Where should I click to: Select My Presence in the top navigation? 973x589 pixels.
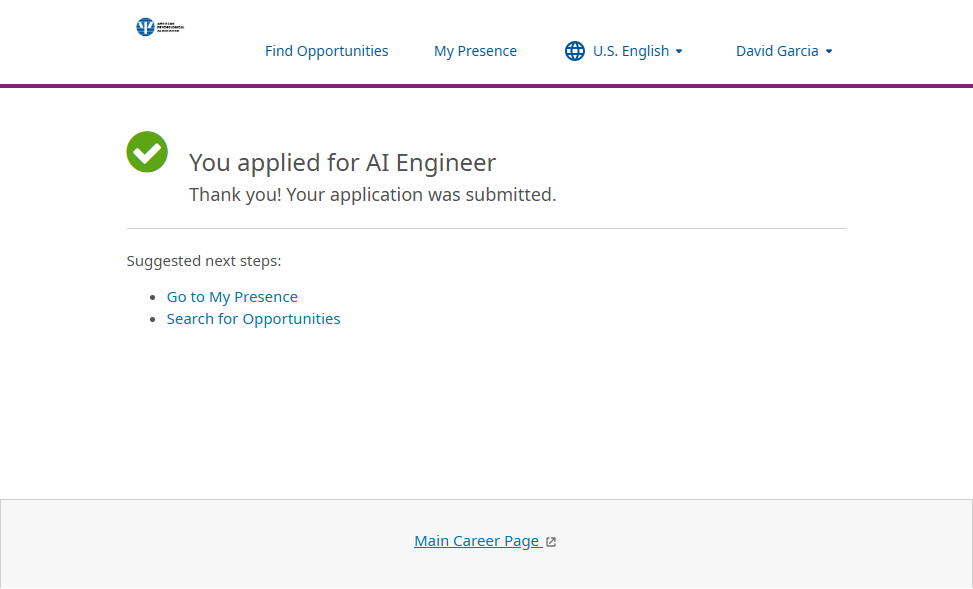pyautogui.click(x=475, y=51)
